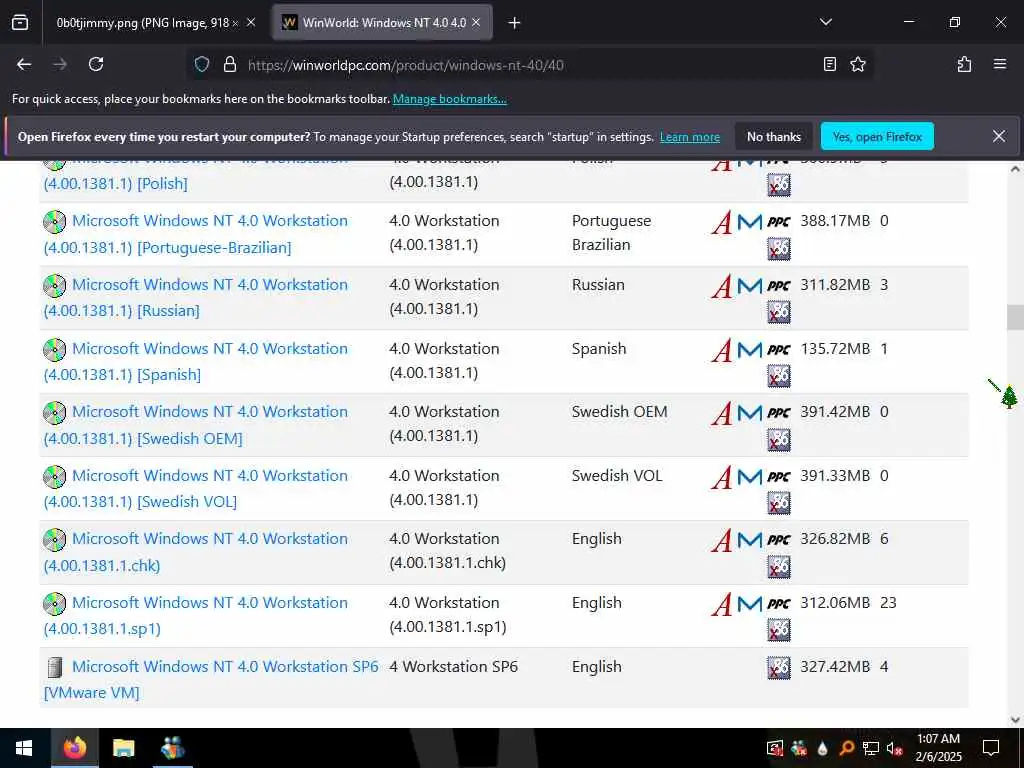Viewport: 1024px width, 768px height.
Task: Open the Windows Start menu
Action: point(24,748)
